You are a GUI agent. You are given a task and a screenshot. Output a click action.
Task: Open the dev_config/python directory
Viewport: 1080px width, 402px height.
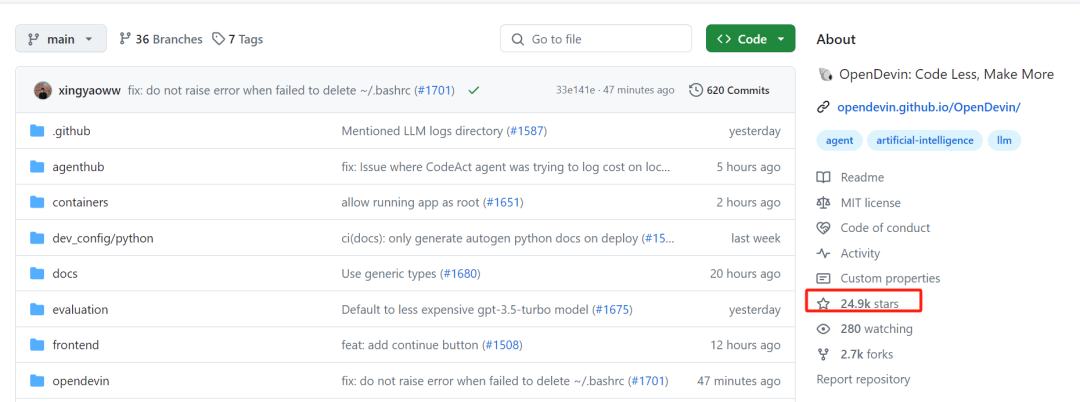[103, 238]
